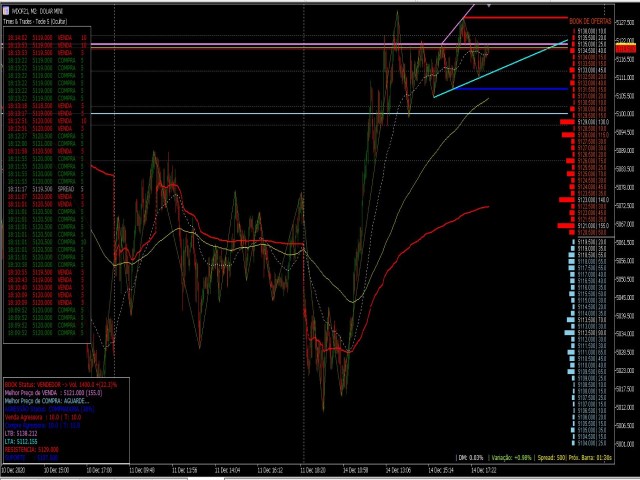The height and width of the screenshot is (480, 640).
Task: Click the 14 Dec 13:06 time axis label
Action: 399,470
